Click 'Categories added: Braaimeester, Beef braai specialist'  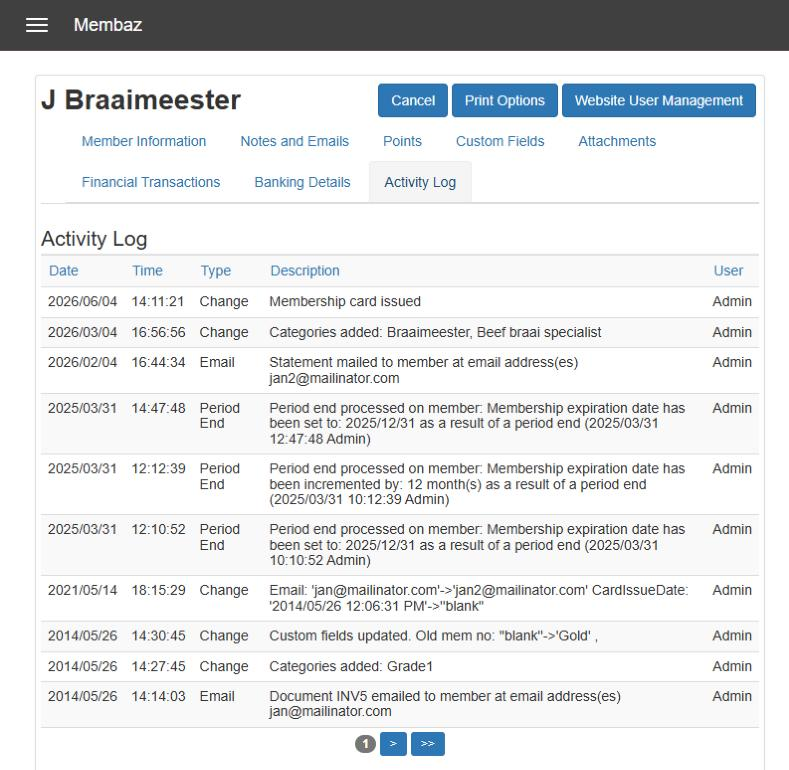click(435, 332)
